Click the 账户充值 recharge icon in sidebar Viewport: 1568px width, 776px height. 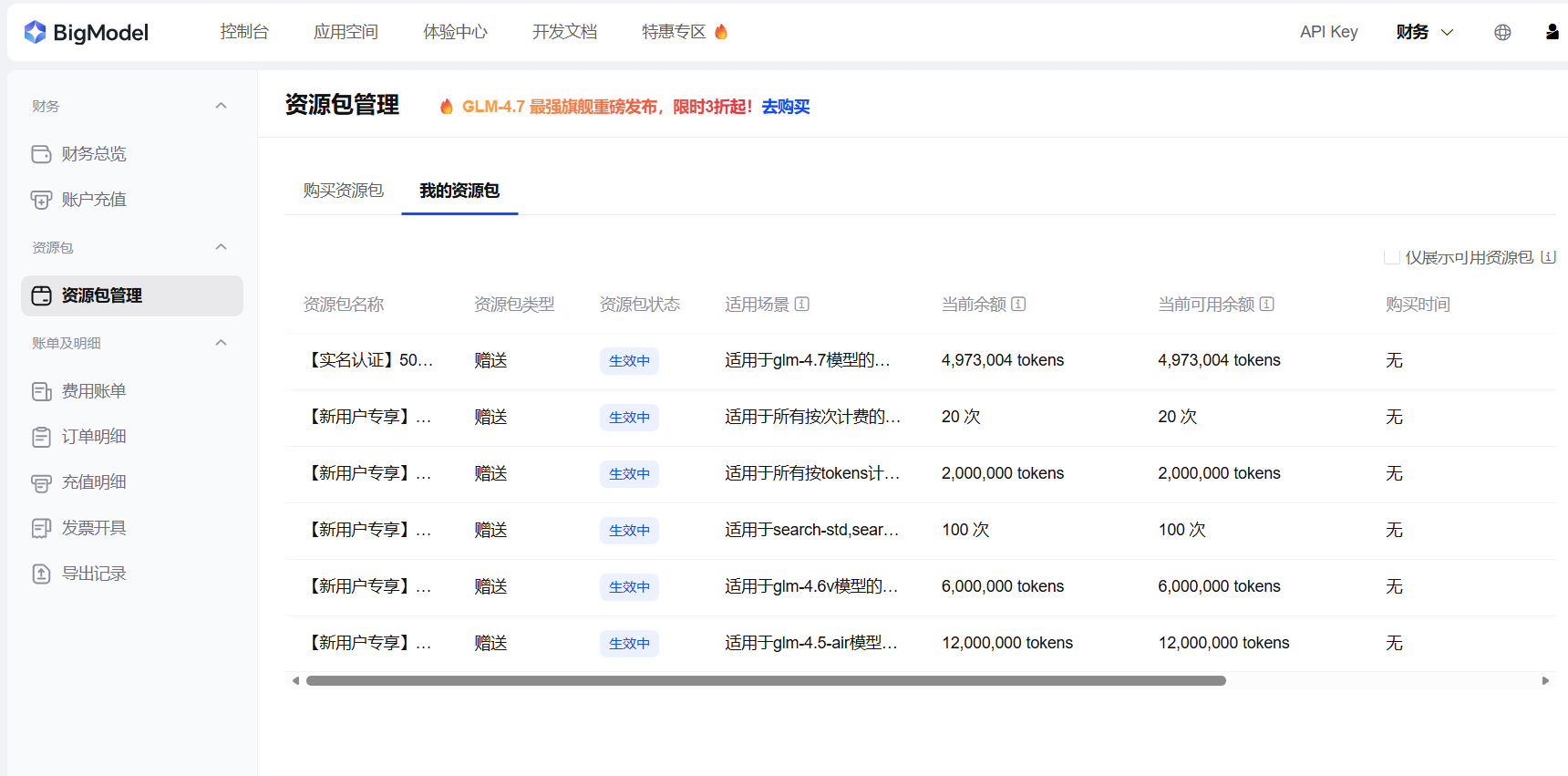pyautogui.click(x=41, y=200)
